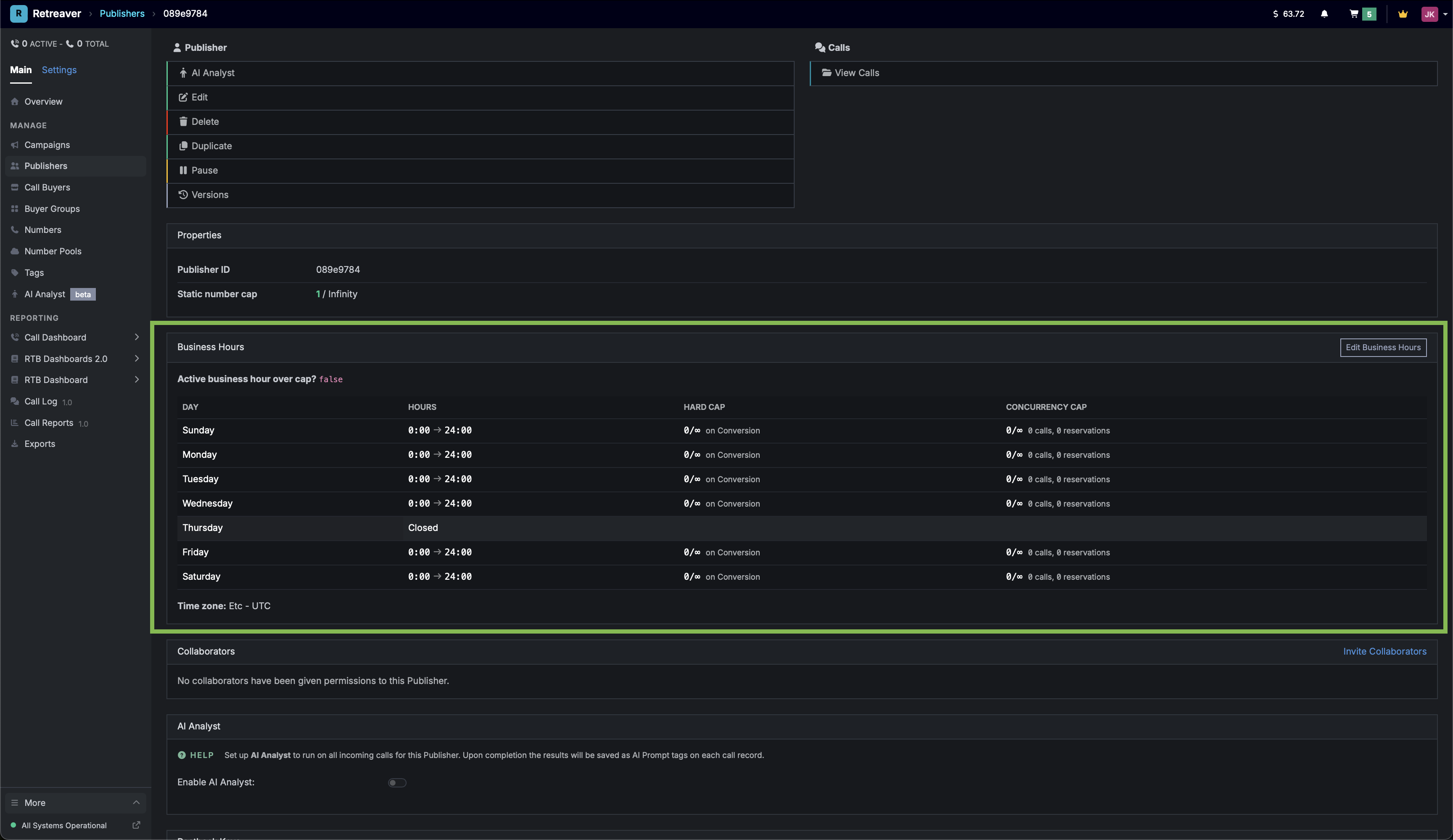Click the Delete publisher action
The height and width of the screenshot is (840, 1453).
click(480, 122)
